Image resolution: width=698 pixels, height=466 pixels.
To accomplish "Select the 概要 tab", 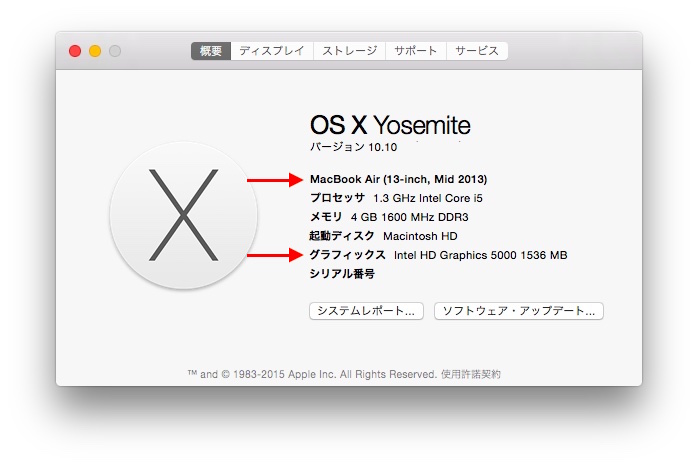I will (211, 51).
